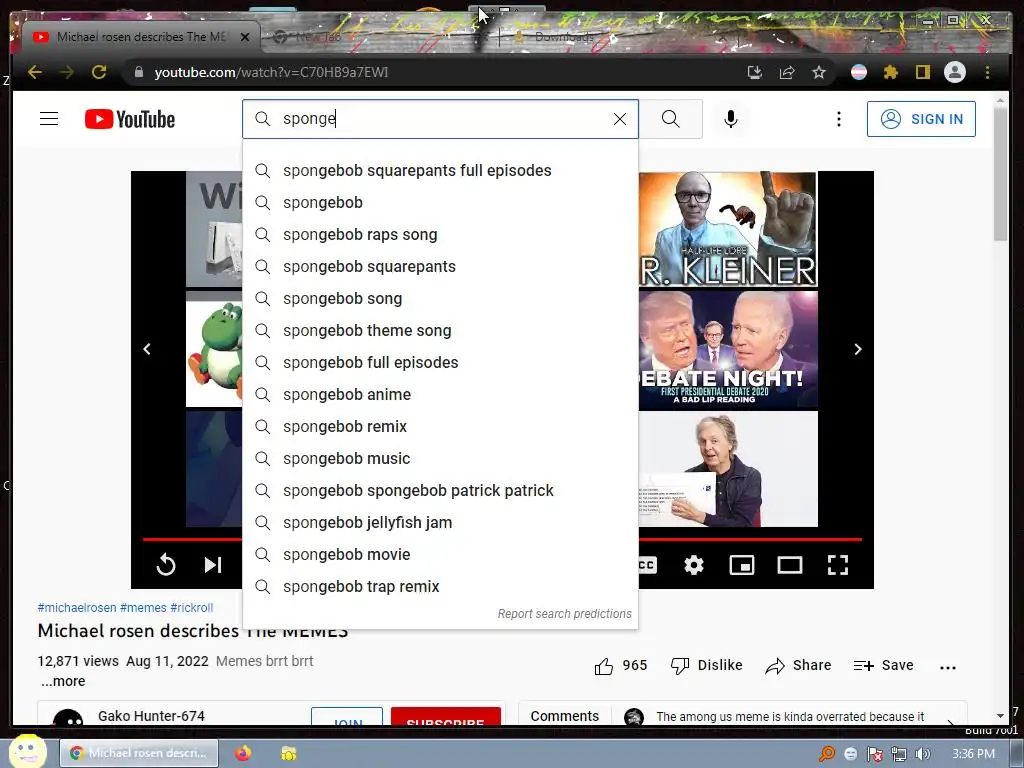Install app icon in address bar
This screenshot has height=768, width=1024.
click(x=755, y=72)
